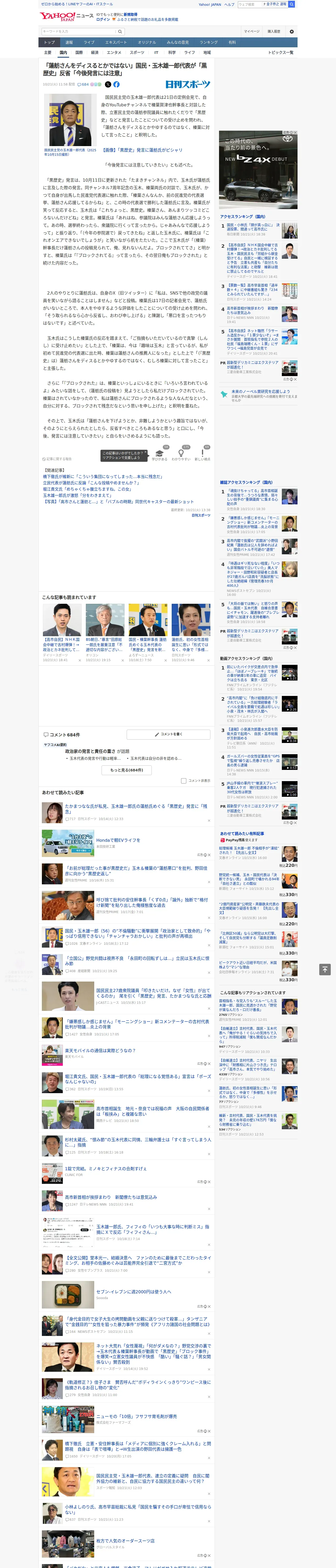Share the article on Facebook
This screenshot has height=1568, width=336.
click(116, 85)
